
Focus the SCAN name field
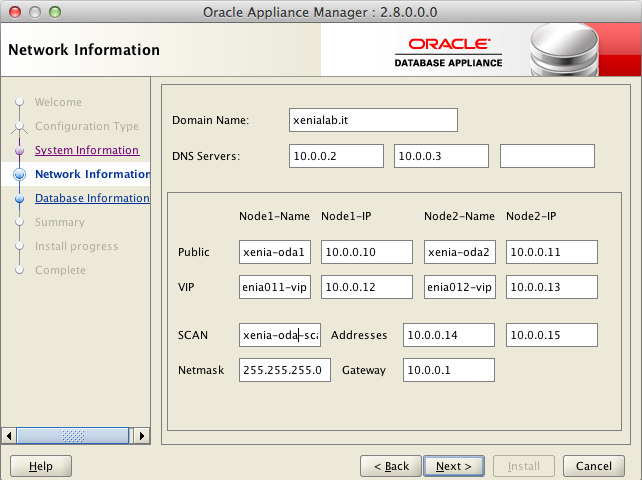point(280,335)
